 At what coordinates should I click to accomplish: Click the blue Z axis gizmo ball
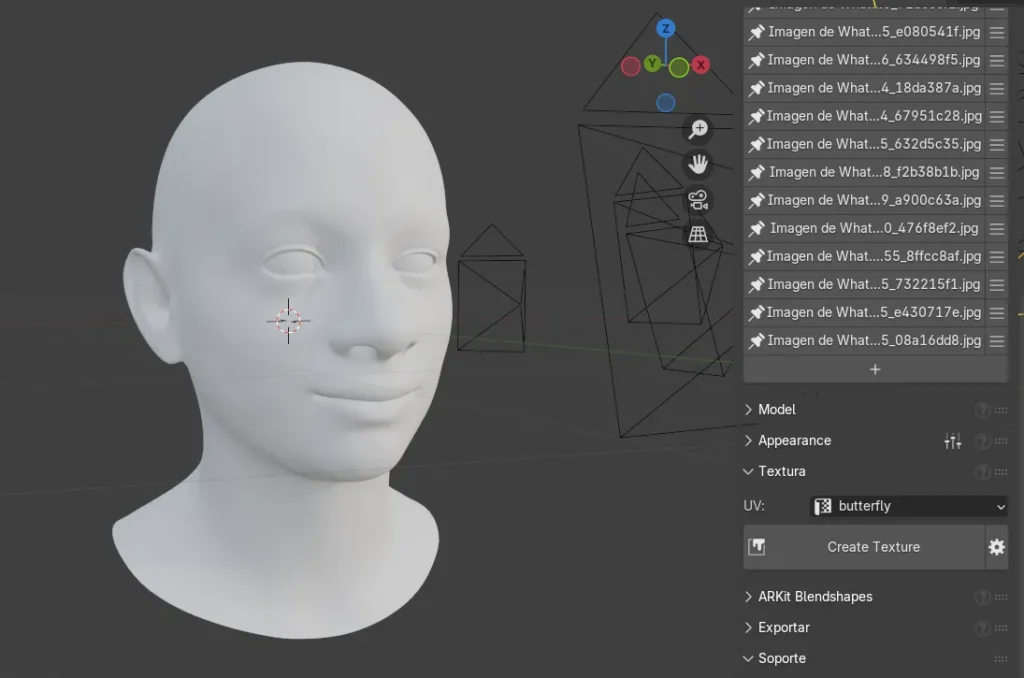[666, 28]
